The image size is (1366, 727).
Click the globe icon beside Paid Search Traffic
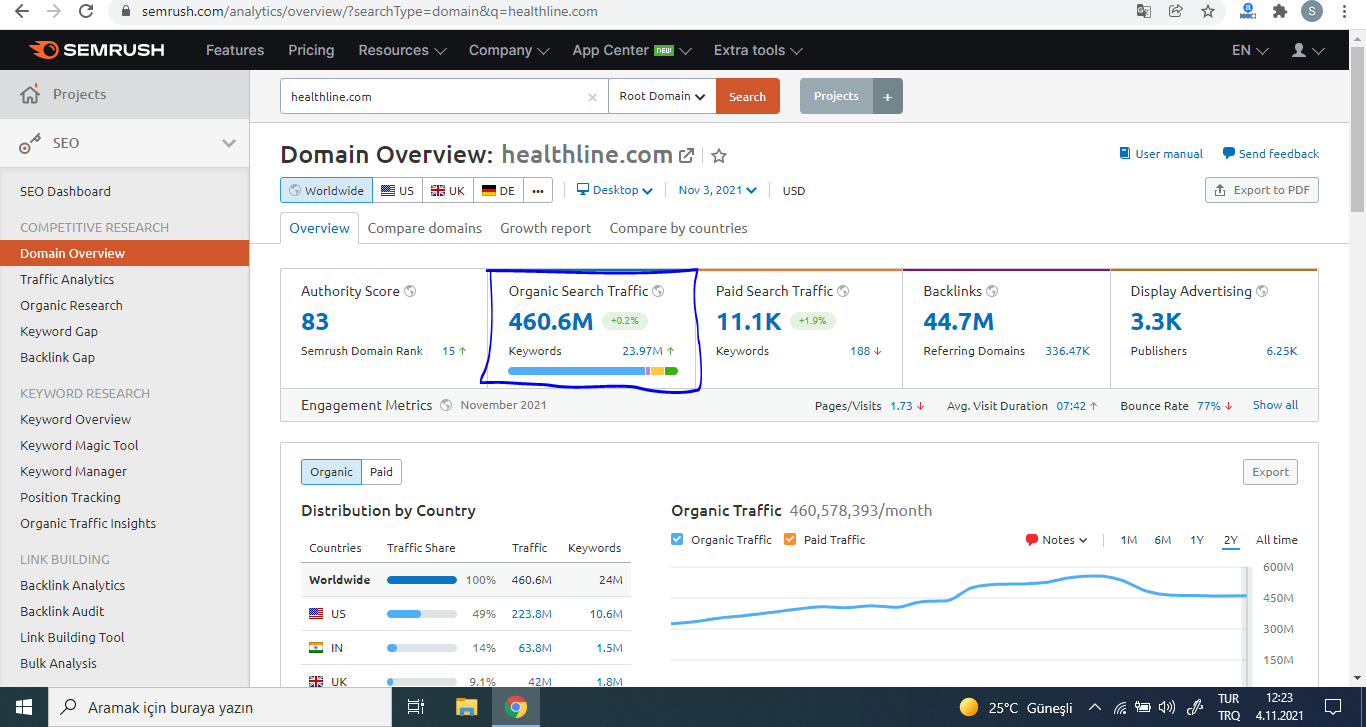(x=843, y=291)
